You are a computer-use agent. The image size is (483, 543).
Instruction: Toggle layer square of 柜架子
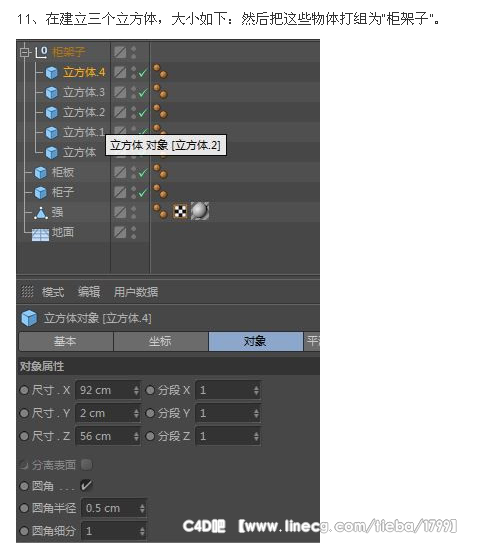120,52
